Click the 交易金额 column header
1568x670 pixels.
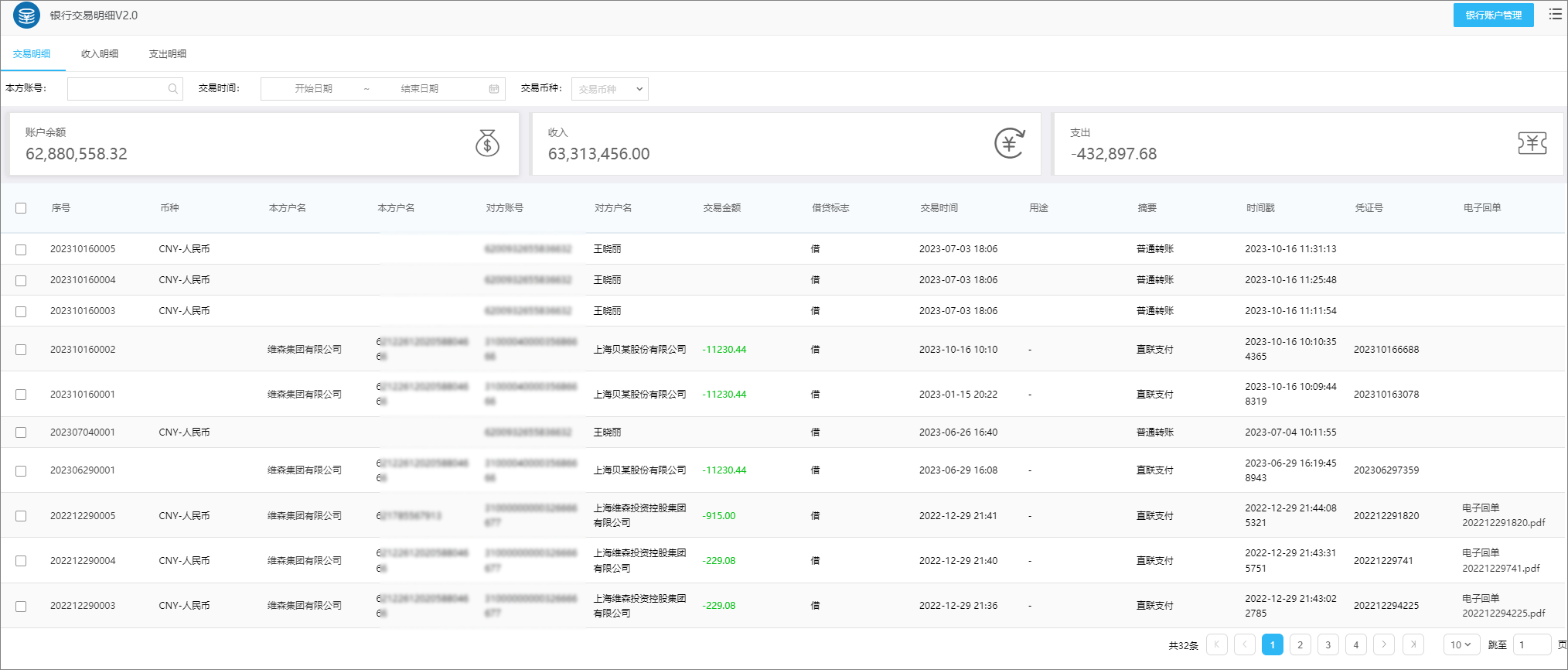click(x=722, y=208)
